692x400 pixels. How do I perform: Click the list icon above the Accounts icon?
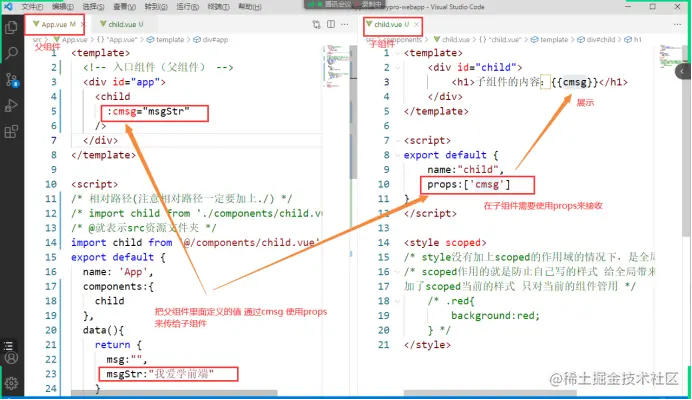point(8,345)
